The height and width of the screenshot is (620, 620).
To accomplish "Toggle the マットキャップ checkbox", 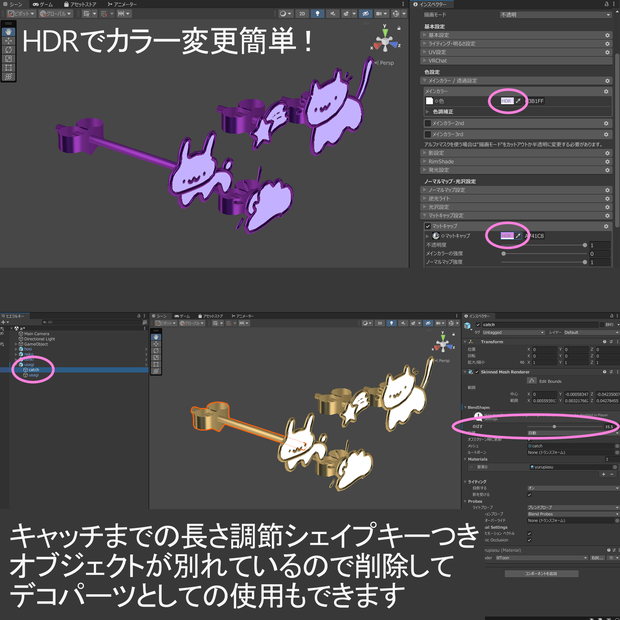I will pos(427,226).
